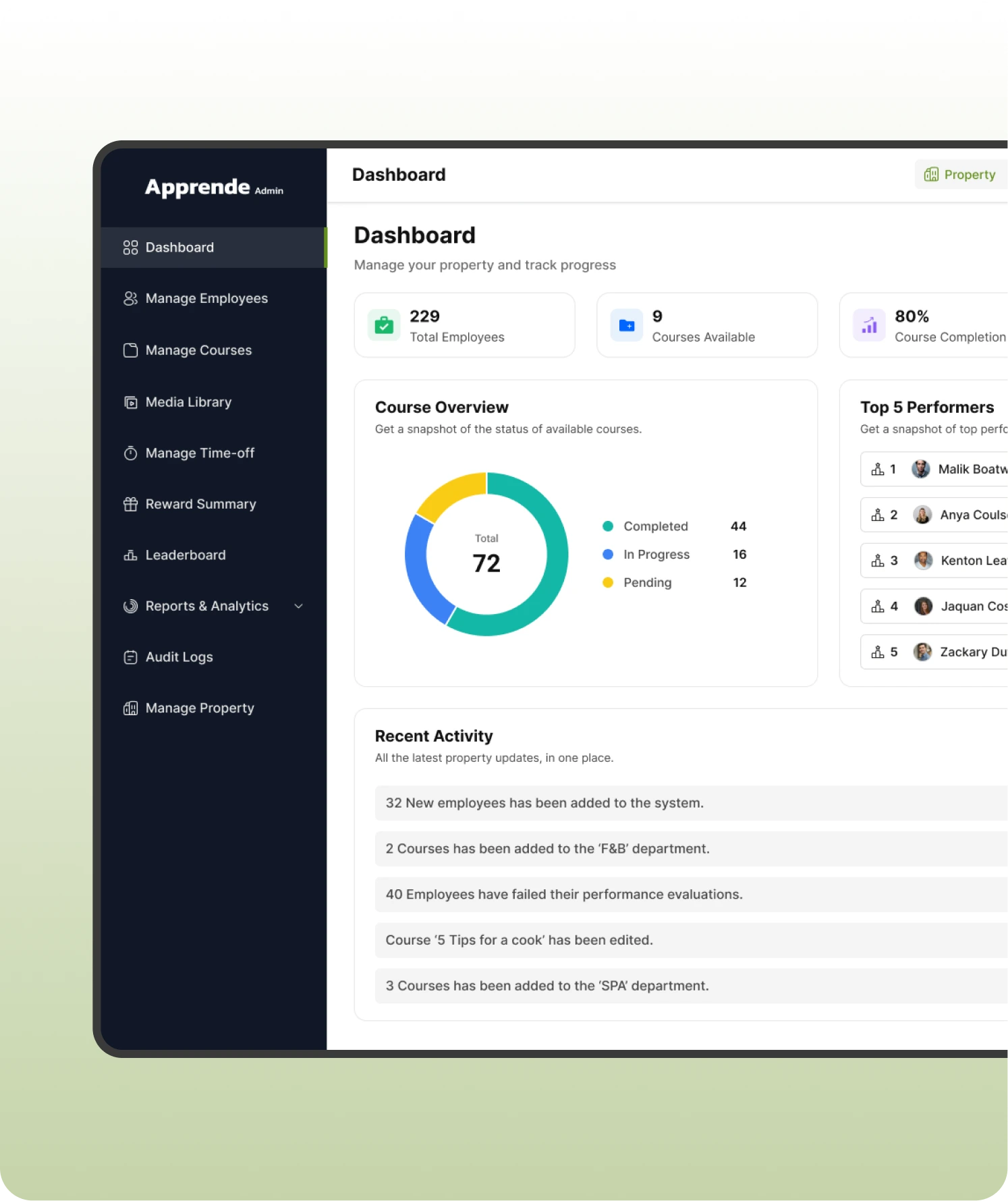Click the Leaderboard podium icon in sidebar

(130, 555)
